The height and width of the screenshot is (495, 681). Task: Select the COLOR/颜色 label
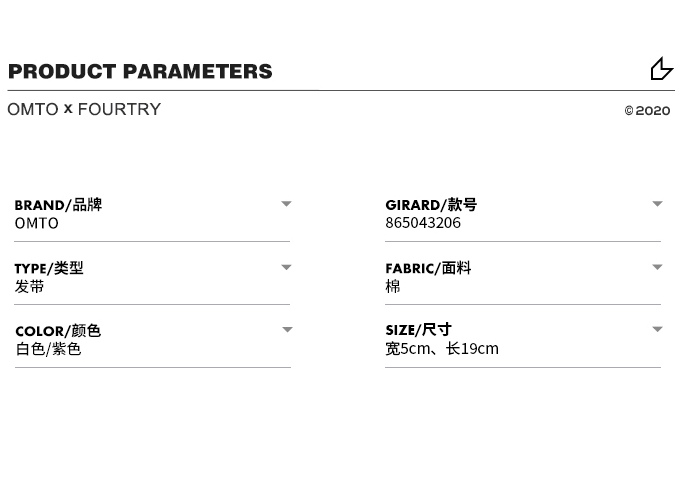coord(58,331)
